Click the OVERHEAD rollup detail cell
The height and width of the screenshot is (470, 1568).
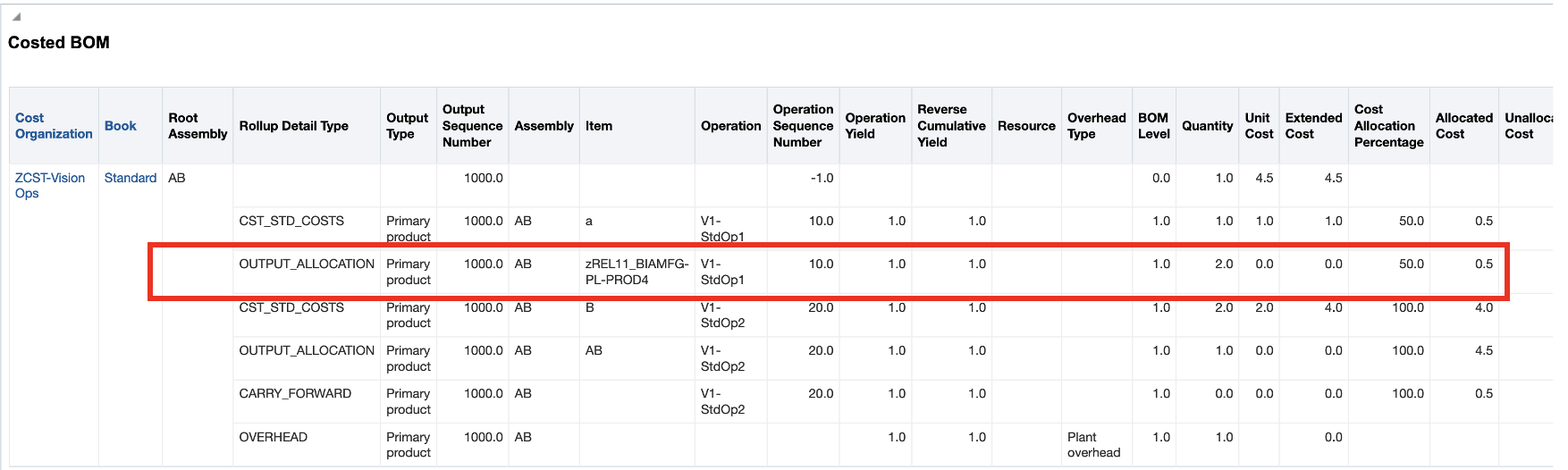(x=273, y=437)
